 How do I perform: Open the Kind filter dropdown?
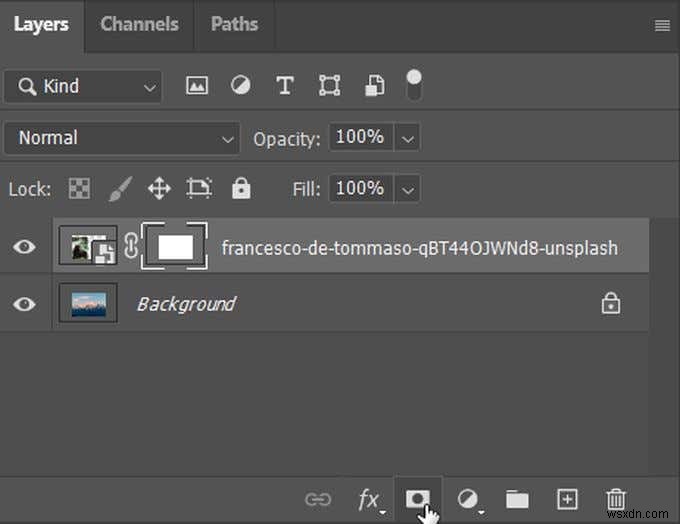82,86
